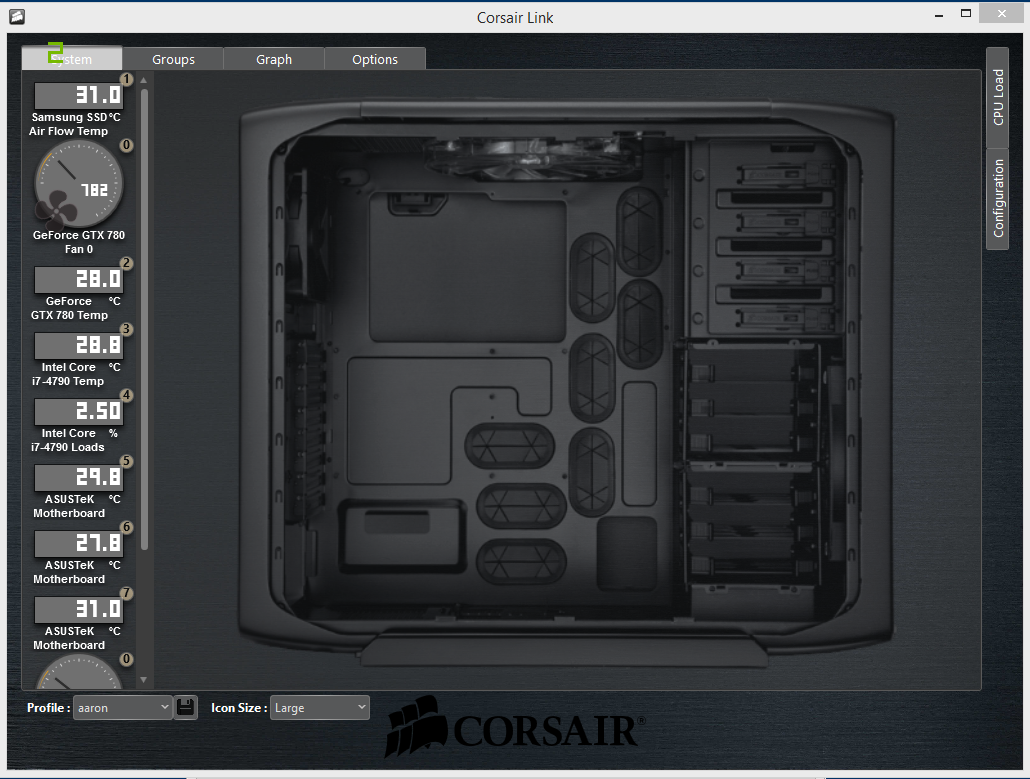The width and height of the screenshot is (1030, 779).
Task: Click the number 2 badge on GeForce Temp sensor
Action: 127,263
